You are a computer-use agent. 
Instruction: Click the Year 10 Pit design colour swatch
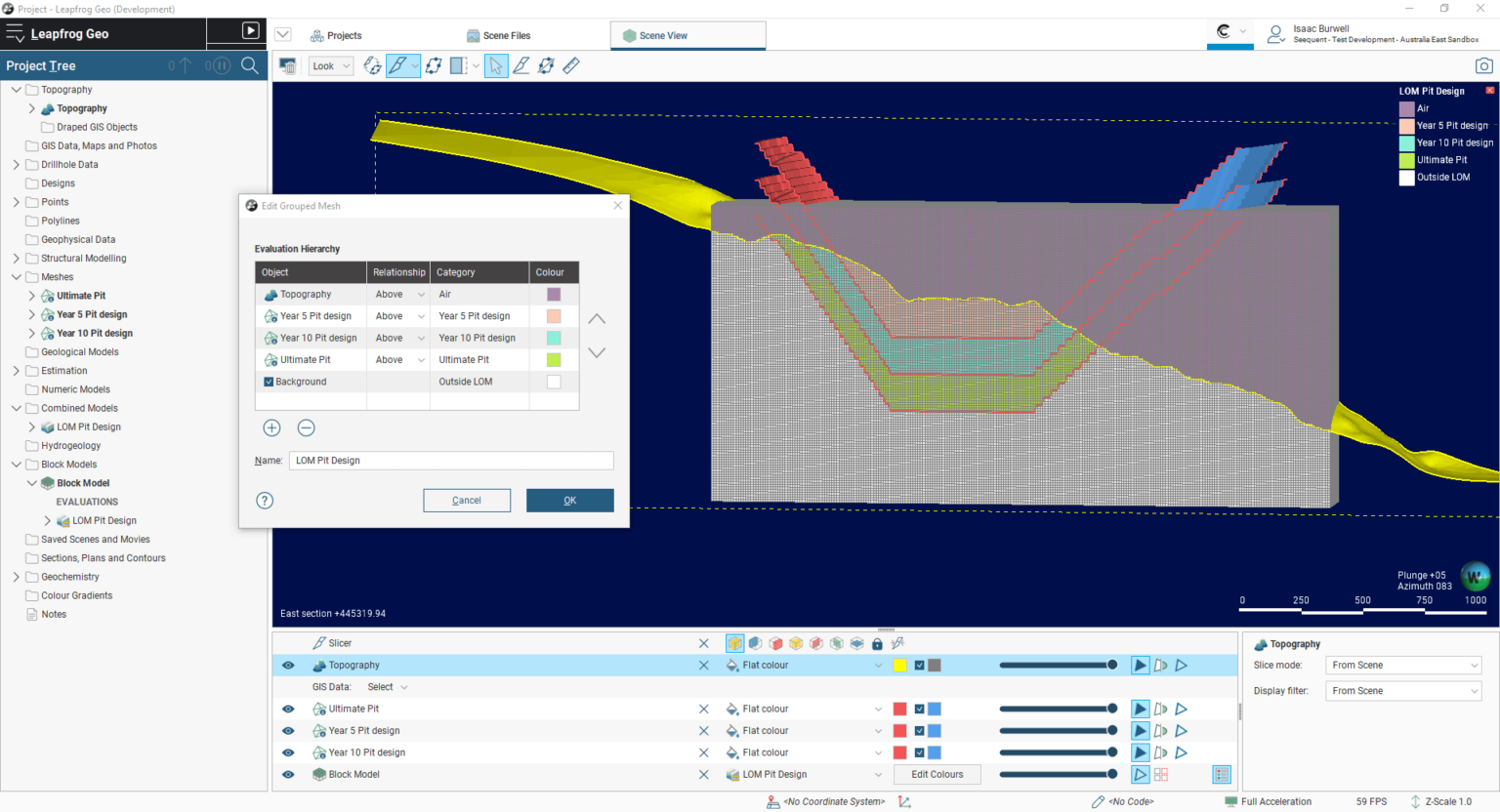[554, 338]
